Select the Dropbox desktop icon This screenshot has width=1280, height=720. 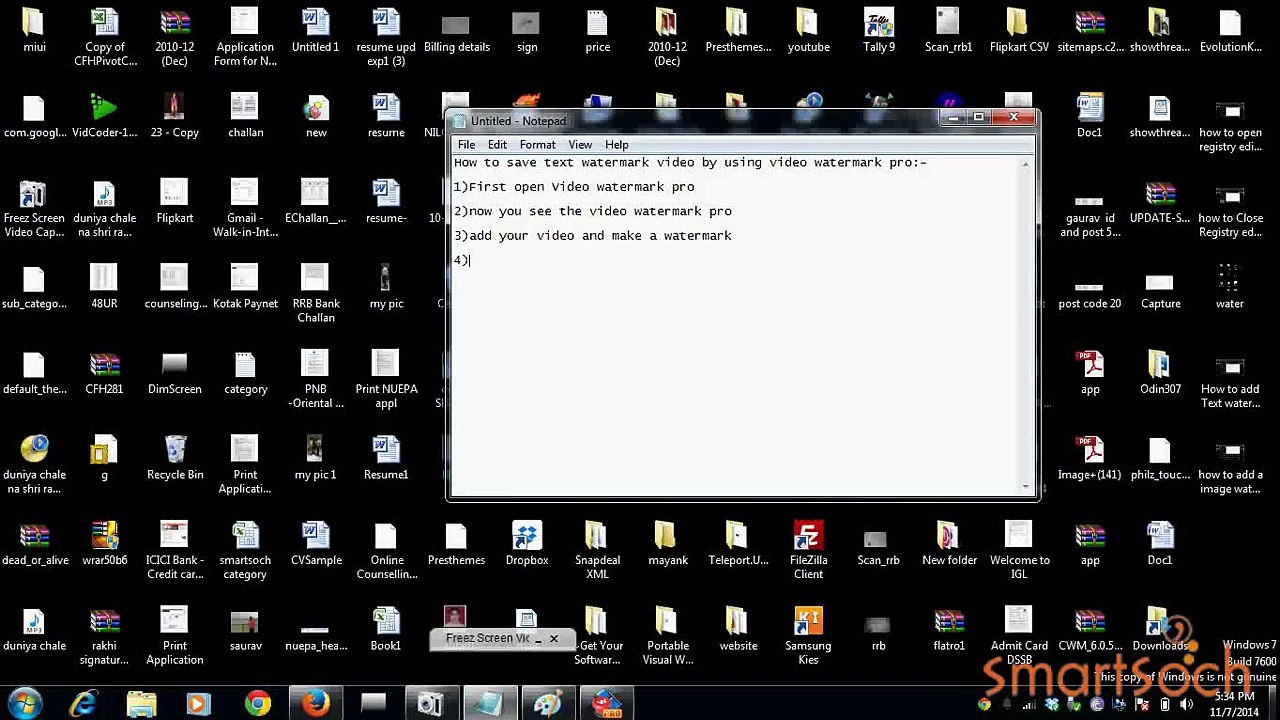pyautogui.click(x=527, y=543)
